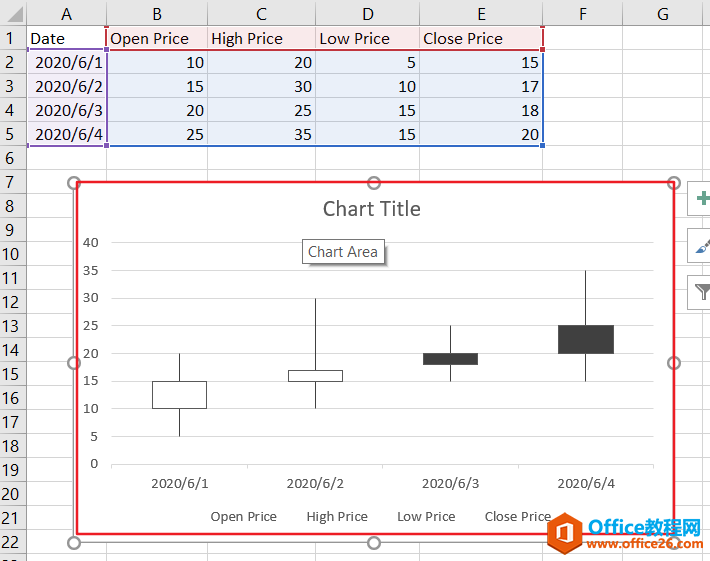Click vertical axis label 0
The height and width of the screenshot is (561, 710).
pyautogui.click(x=94, y=464)
